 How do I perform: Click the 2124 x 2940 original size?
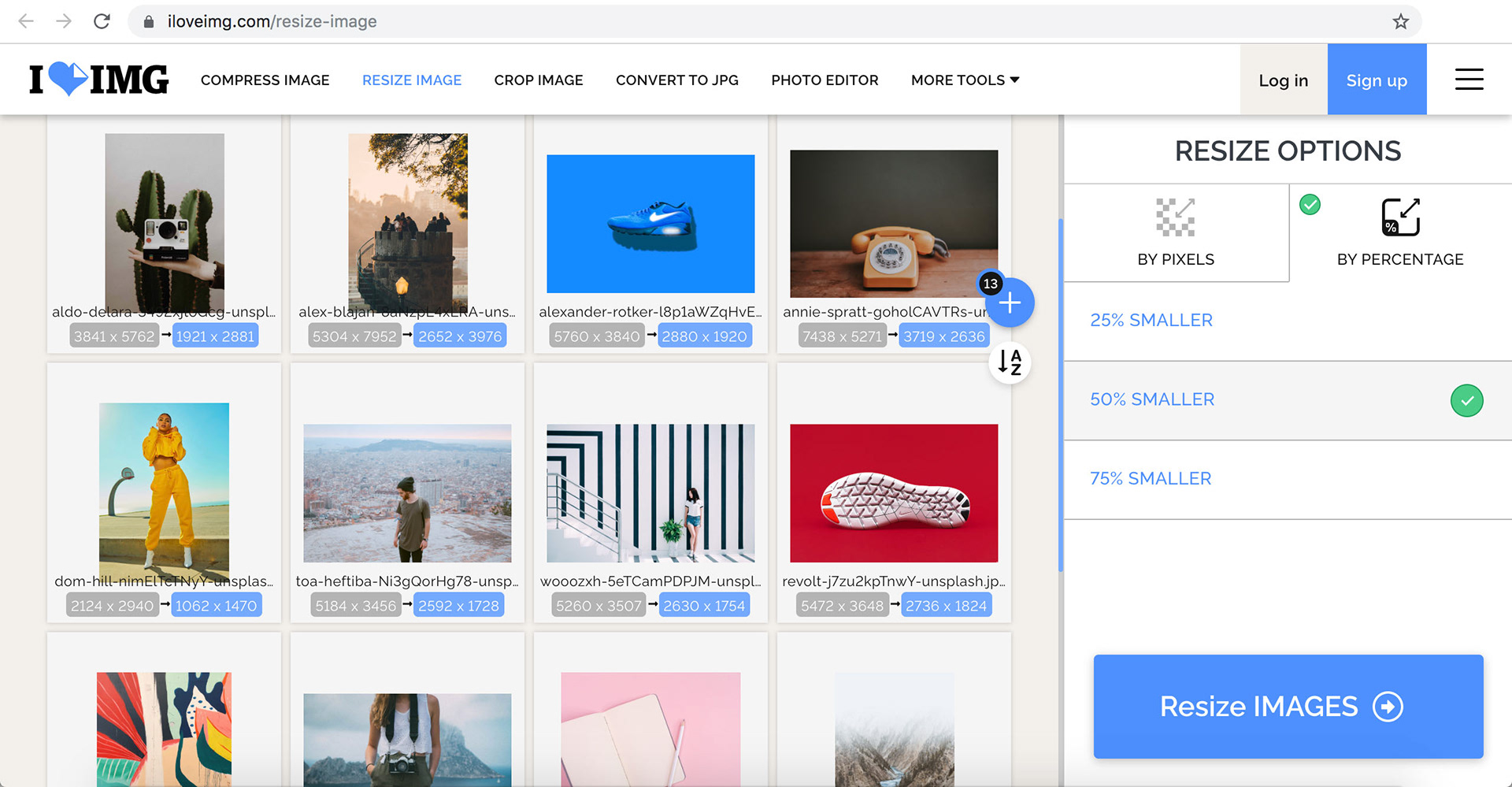(x=112, y=606)
